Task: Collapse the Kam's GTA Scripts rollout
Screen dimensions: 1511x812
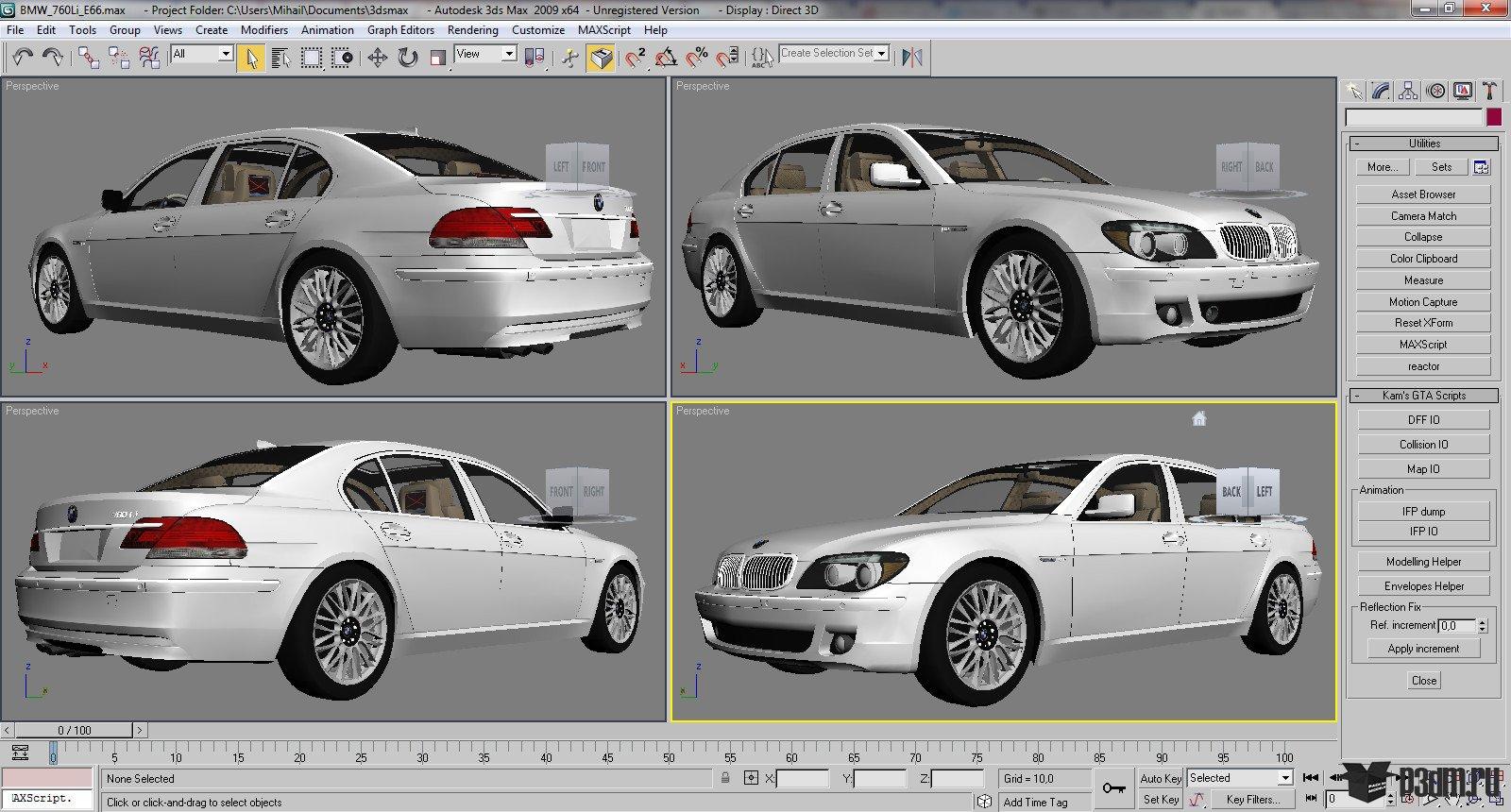Action: tap(1423, 396)
